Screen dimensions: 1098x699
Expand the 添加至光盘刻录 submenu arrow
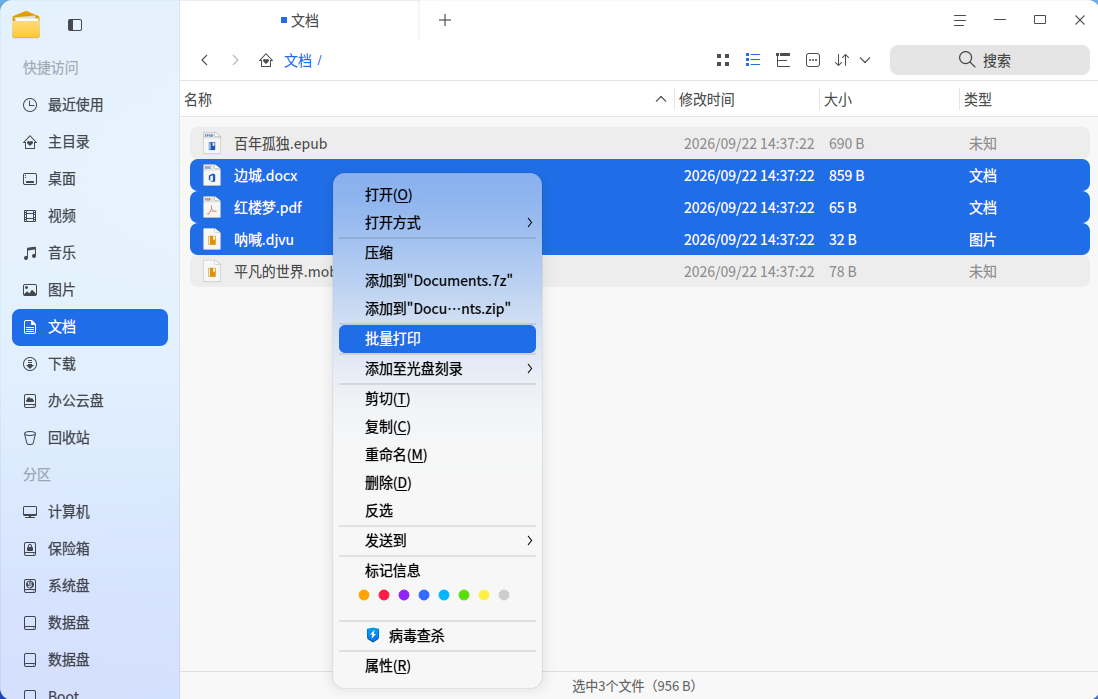(x=529, y=368)
